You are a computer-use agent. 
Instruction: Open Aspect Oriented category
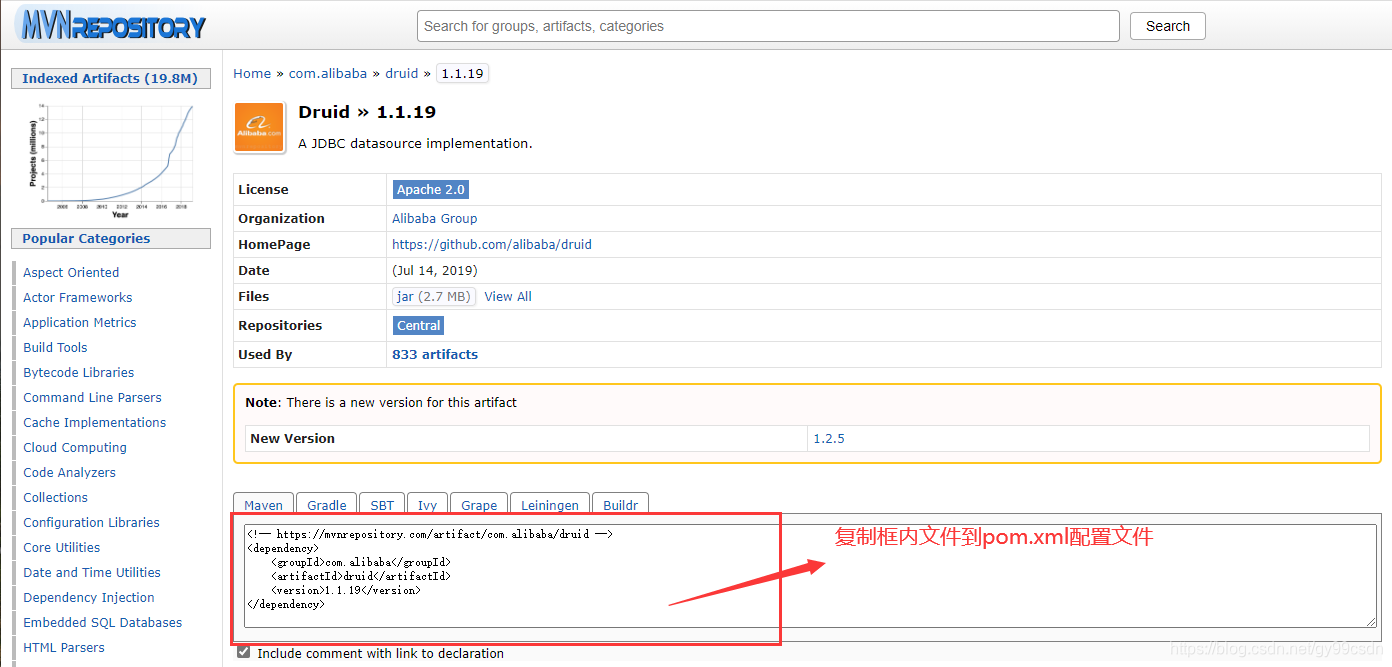71,272
